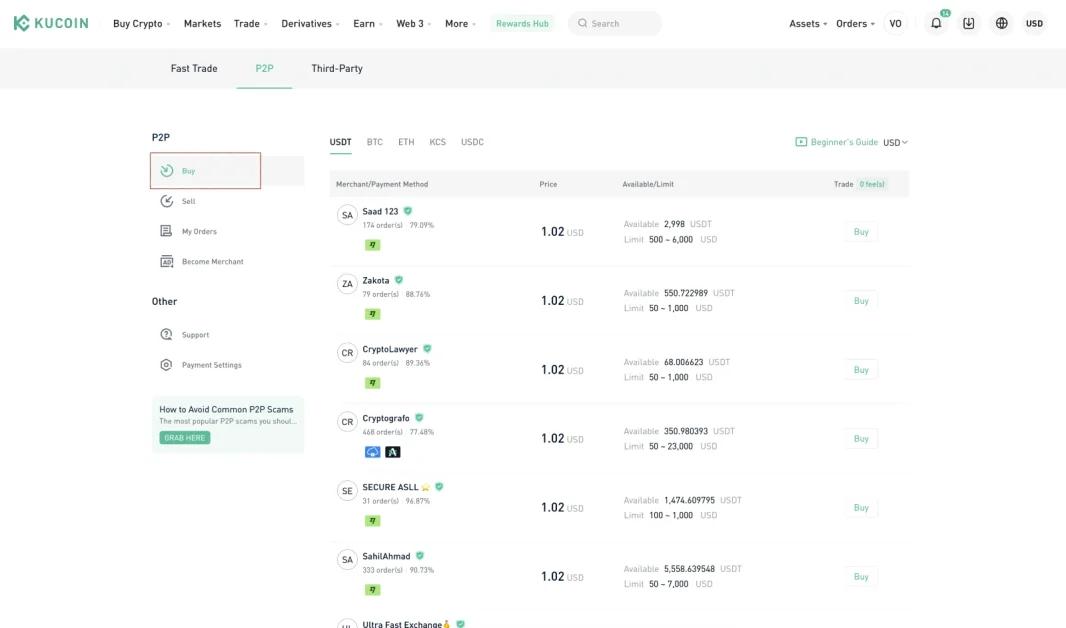Screen dimensions: 1066x628
Task: Click Saad 123 payment method icon
Action: click(x=373, y=245)
